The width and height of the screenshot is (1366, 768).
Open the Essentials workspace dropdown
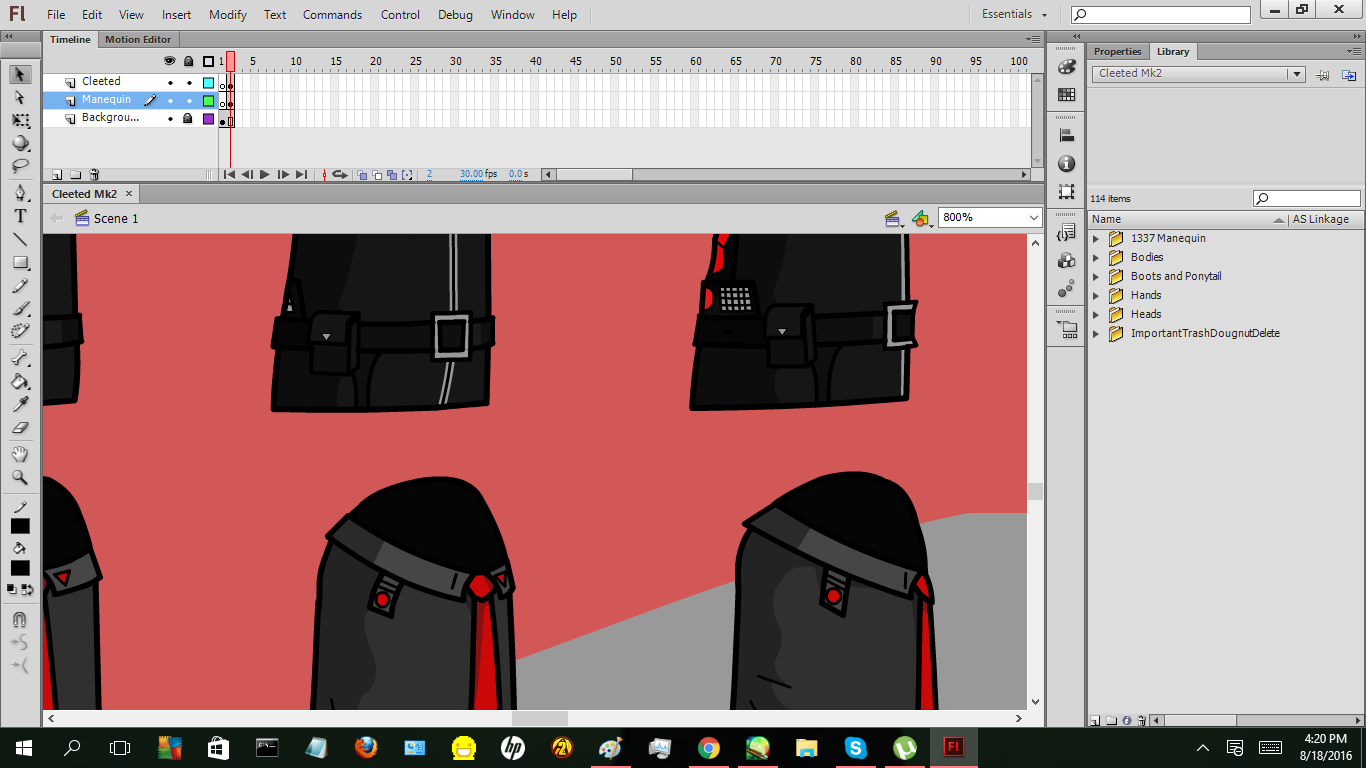click(x=1014, y=14)
